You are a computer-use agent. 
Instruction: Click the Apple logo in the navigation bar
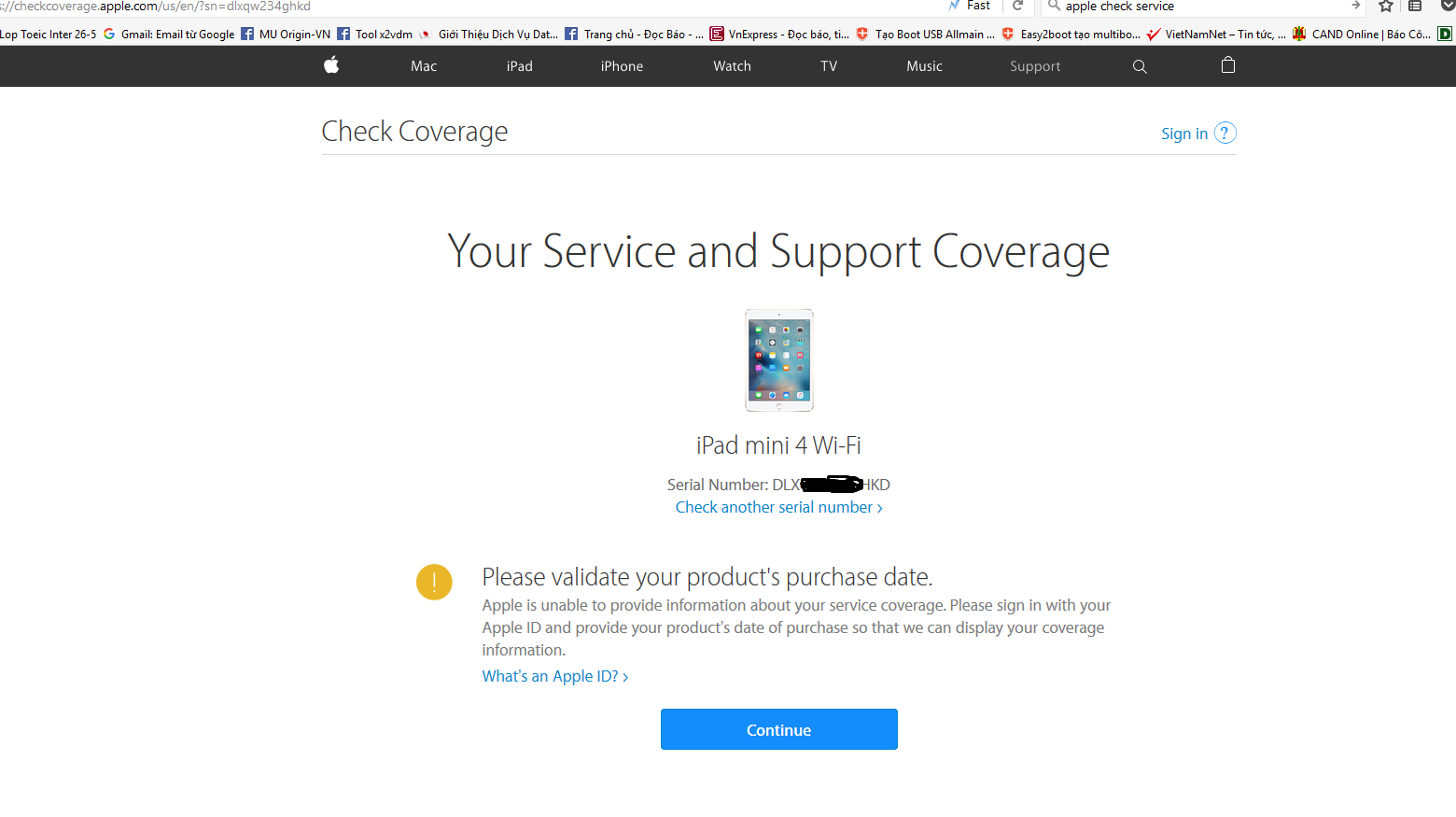coord(331,65)
